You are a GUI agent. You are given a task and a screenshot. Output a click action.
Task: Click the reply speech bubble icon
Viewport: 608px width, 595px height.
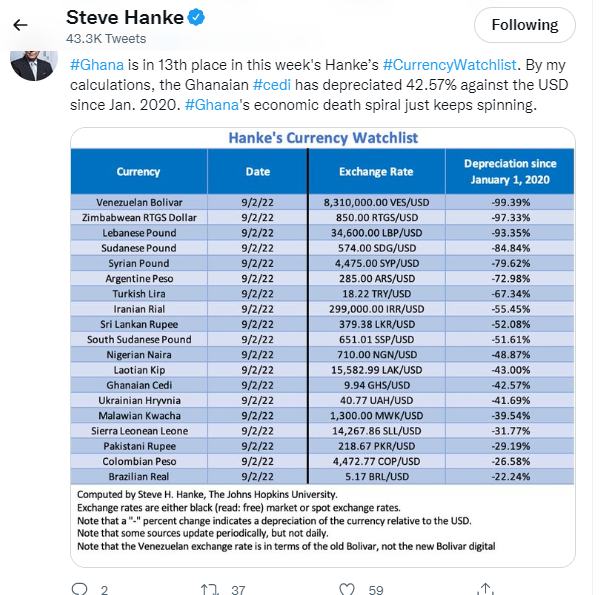pos(78,589)
